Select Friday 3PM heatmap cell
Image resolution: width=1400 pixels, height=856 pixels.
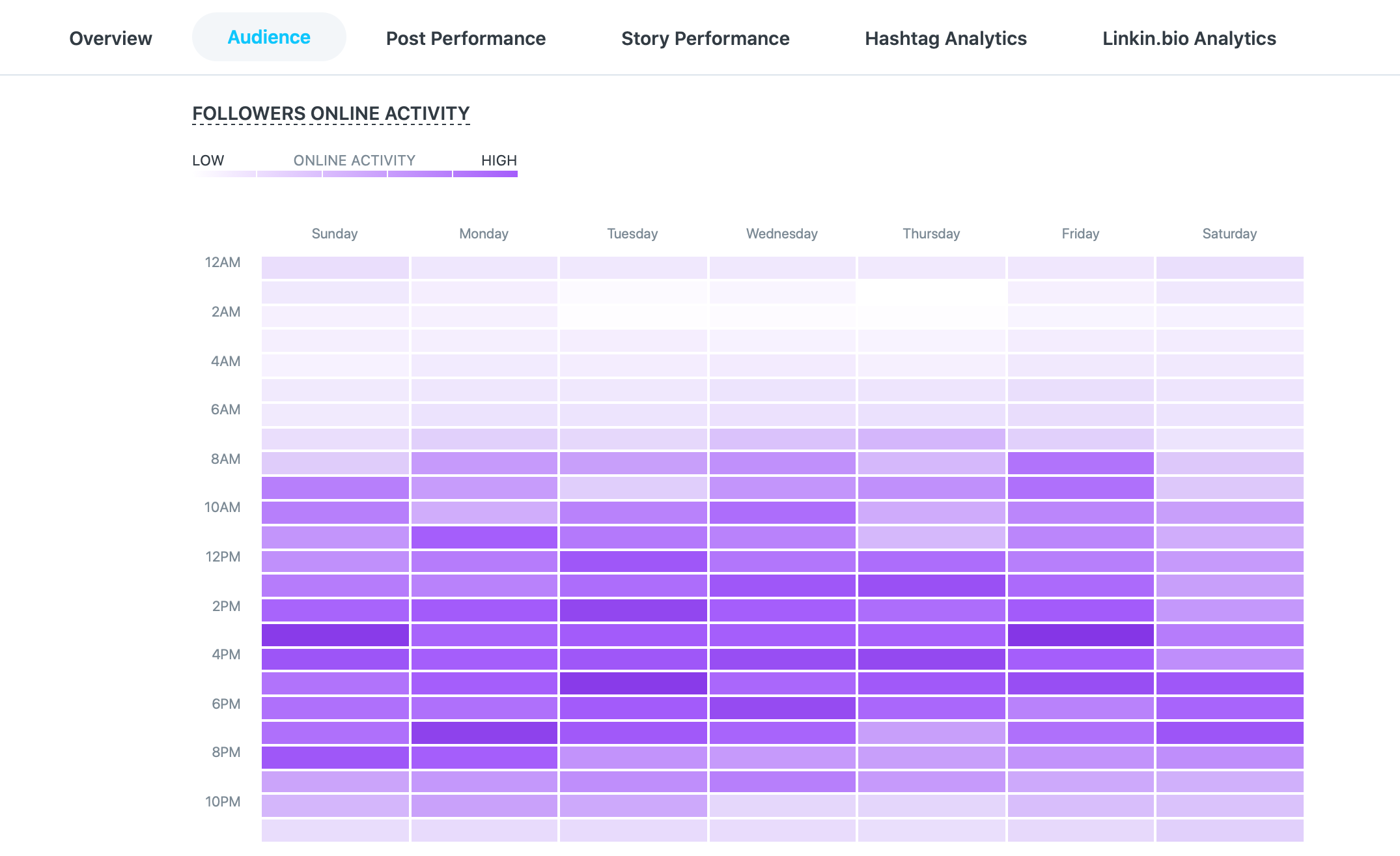(1081, 635)
